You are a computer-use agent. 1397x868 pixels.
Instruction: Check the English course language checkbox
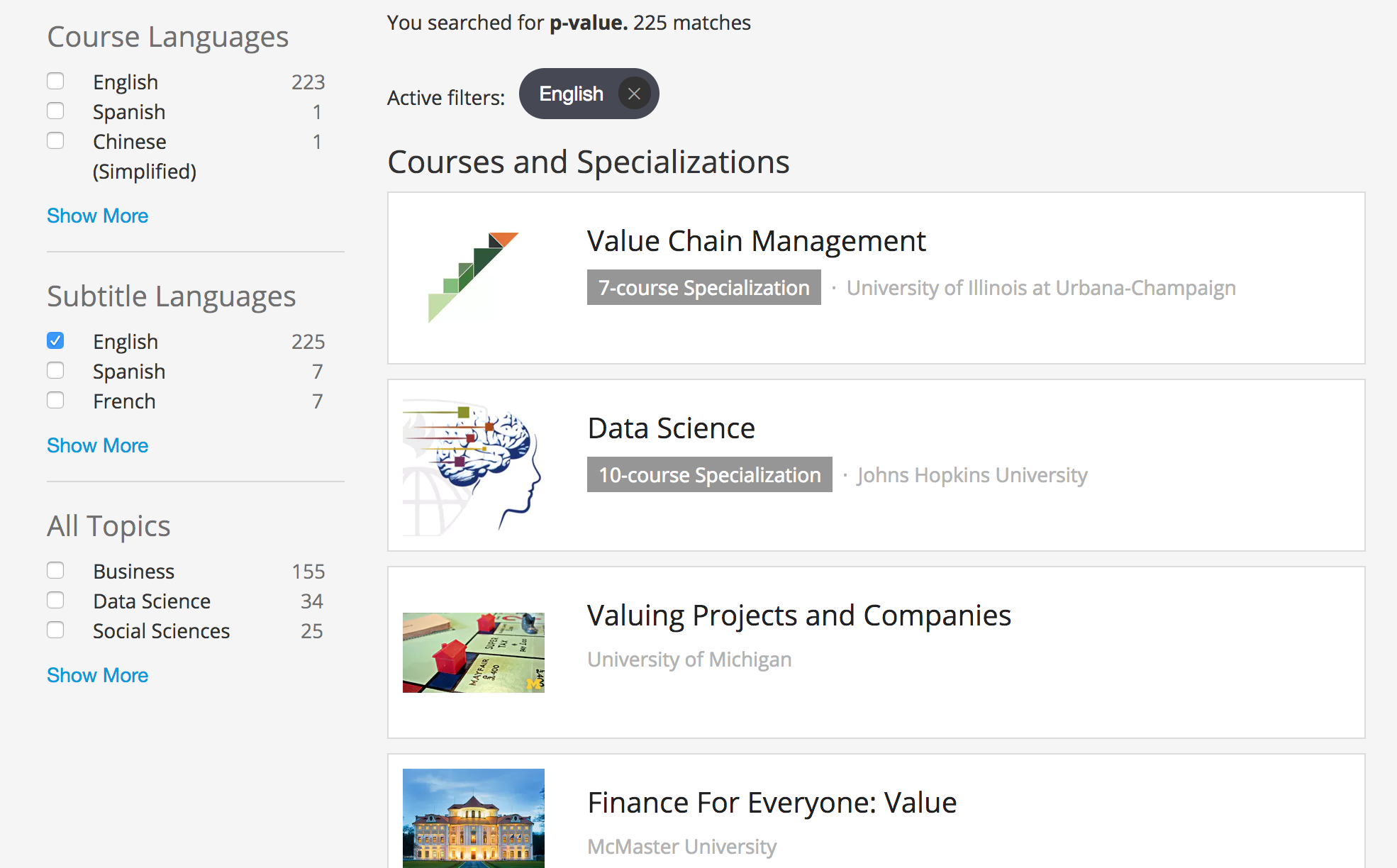(x=55, y=82)
